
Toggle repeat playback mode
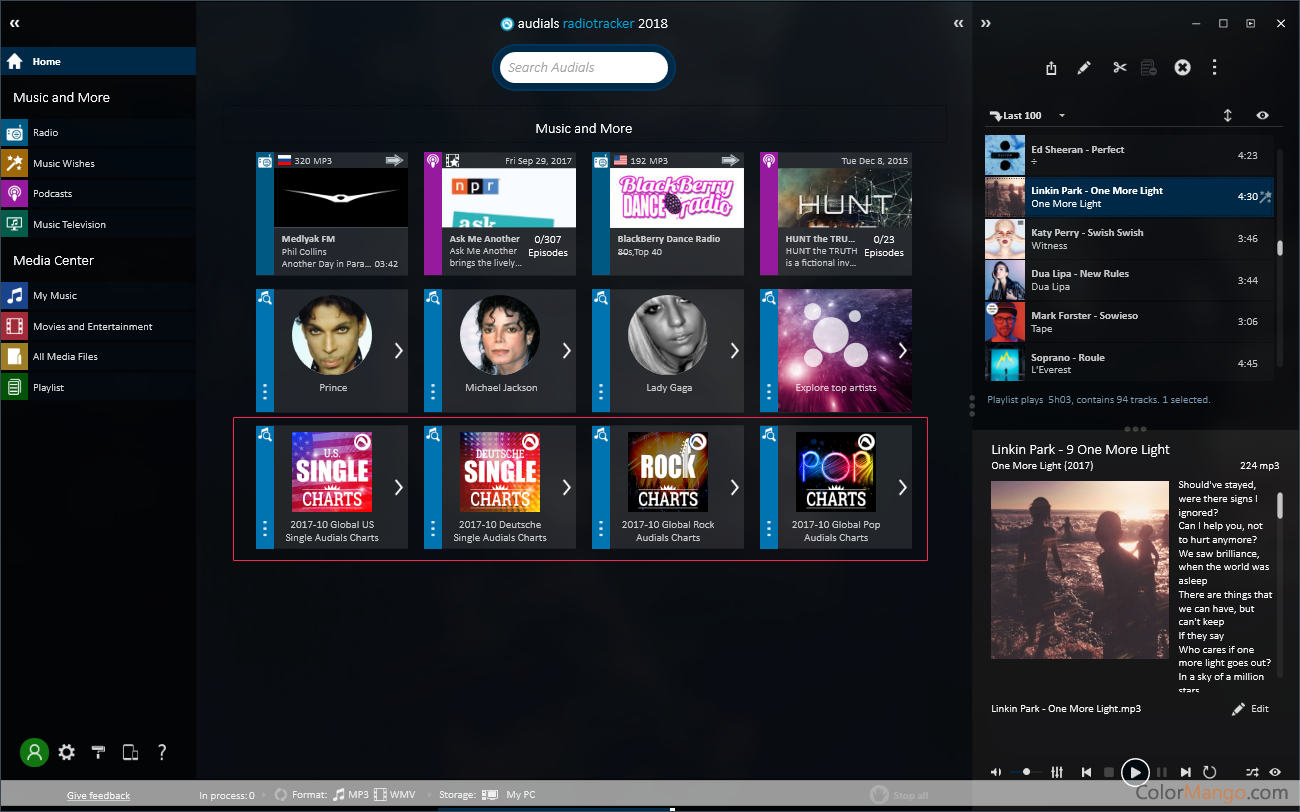tap(1209, 772)
